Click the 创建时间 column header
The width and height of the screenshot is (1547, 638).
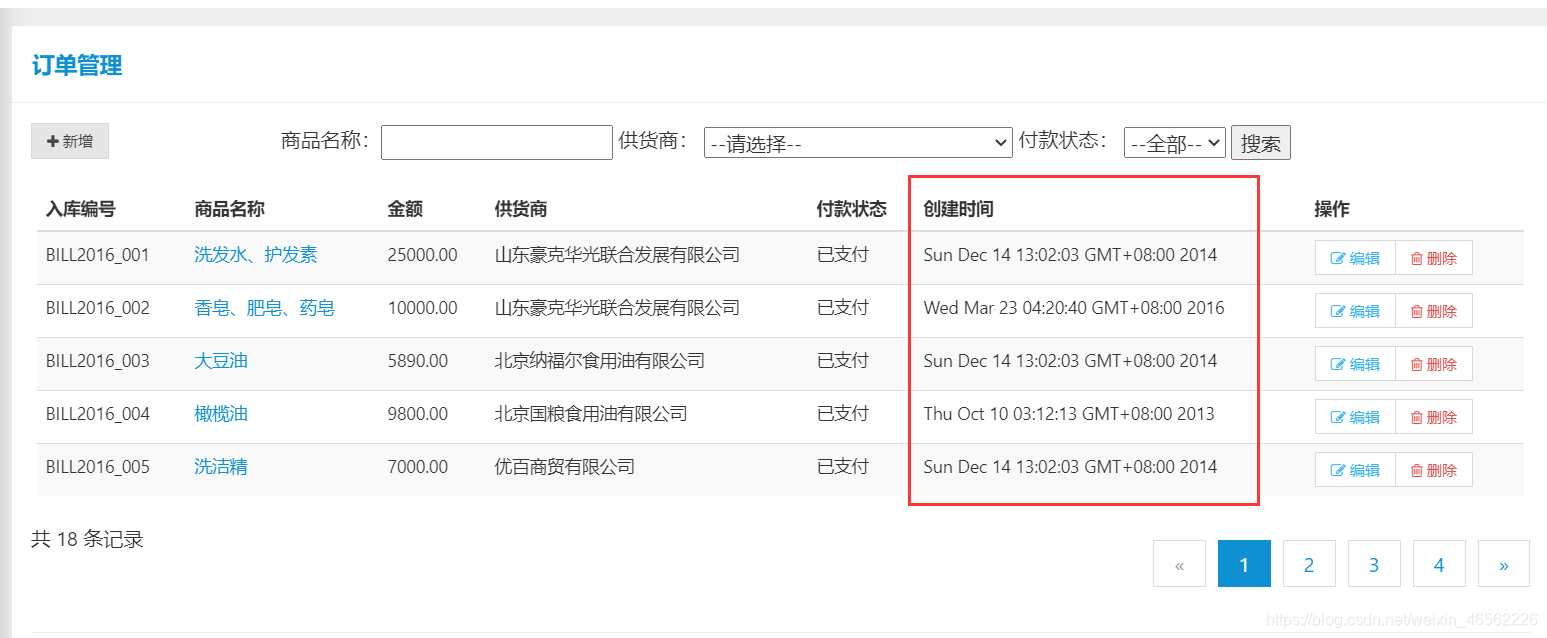959,209
